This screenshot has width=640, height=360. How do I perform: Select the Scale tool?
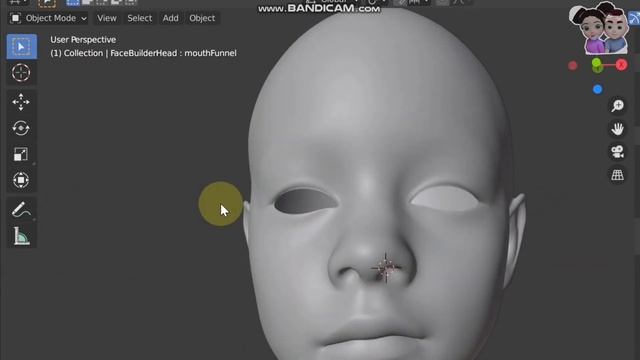pos(21,154)
